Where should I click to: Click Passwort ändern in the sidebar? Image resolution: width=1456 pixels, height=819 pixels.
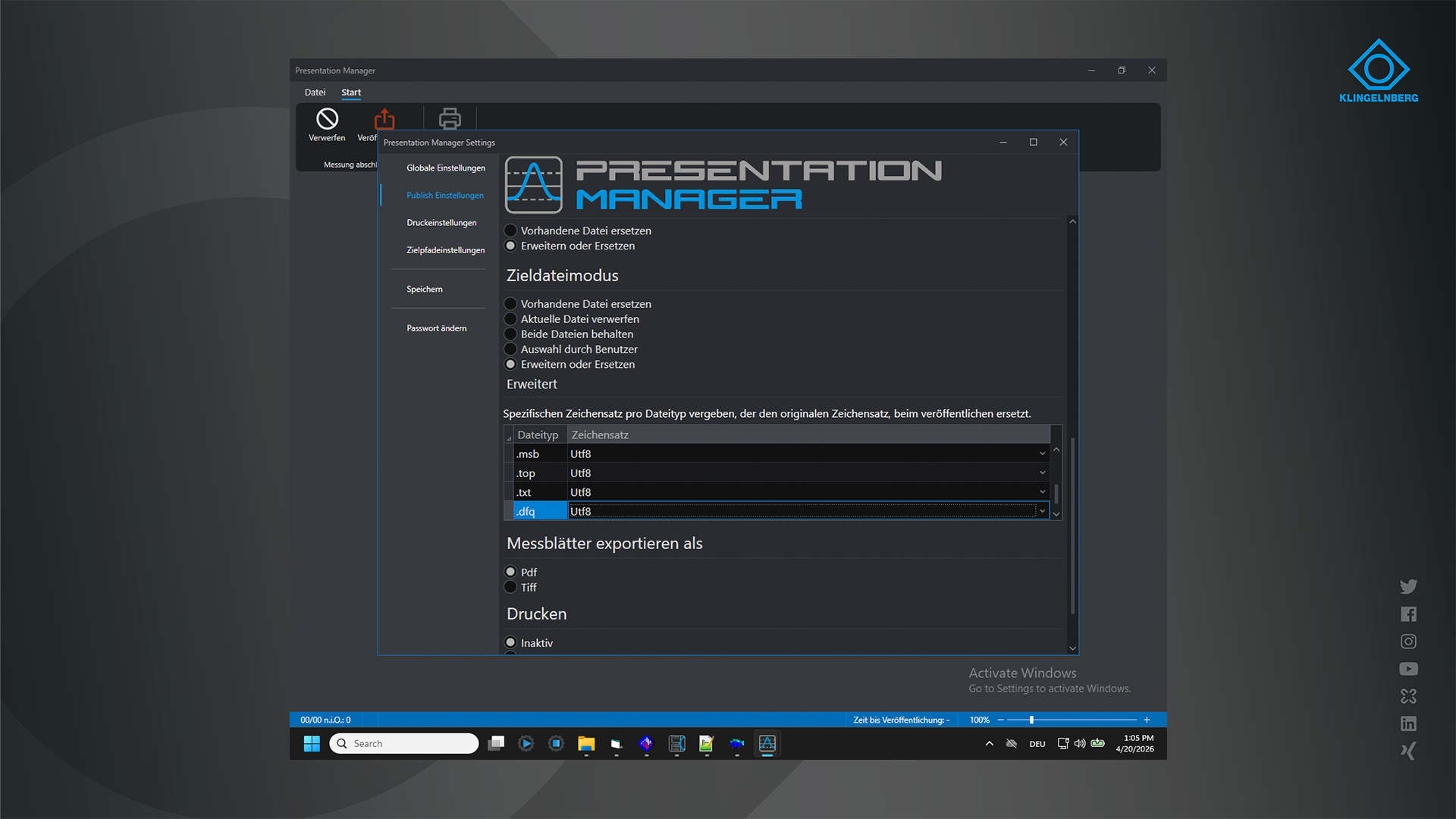[437, 328]
